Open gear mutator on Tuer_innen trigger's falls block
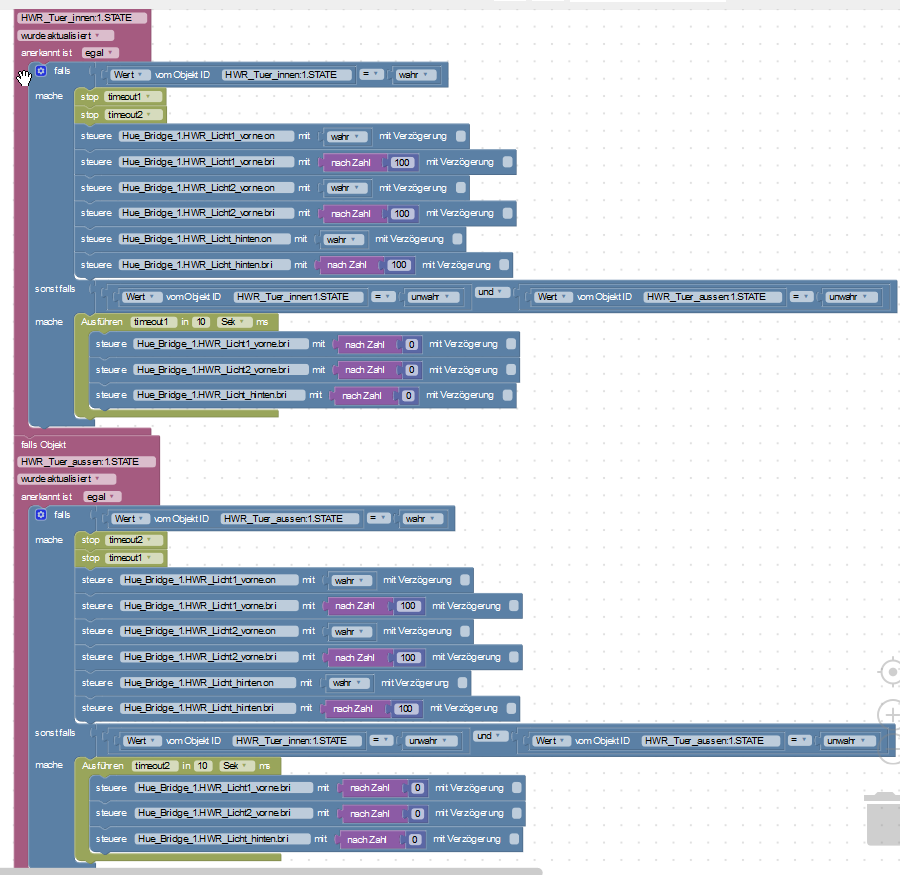The height and width of the screenshot is (875, 900). pyautogui.click(x=41, y=71)
